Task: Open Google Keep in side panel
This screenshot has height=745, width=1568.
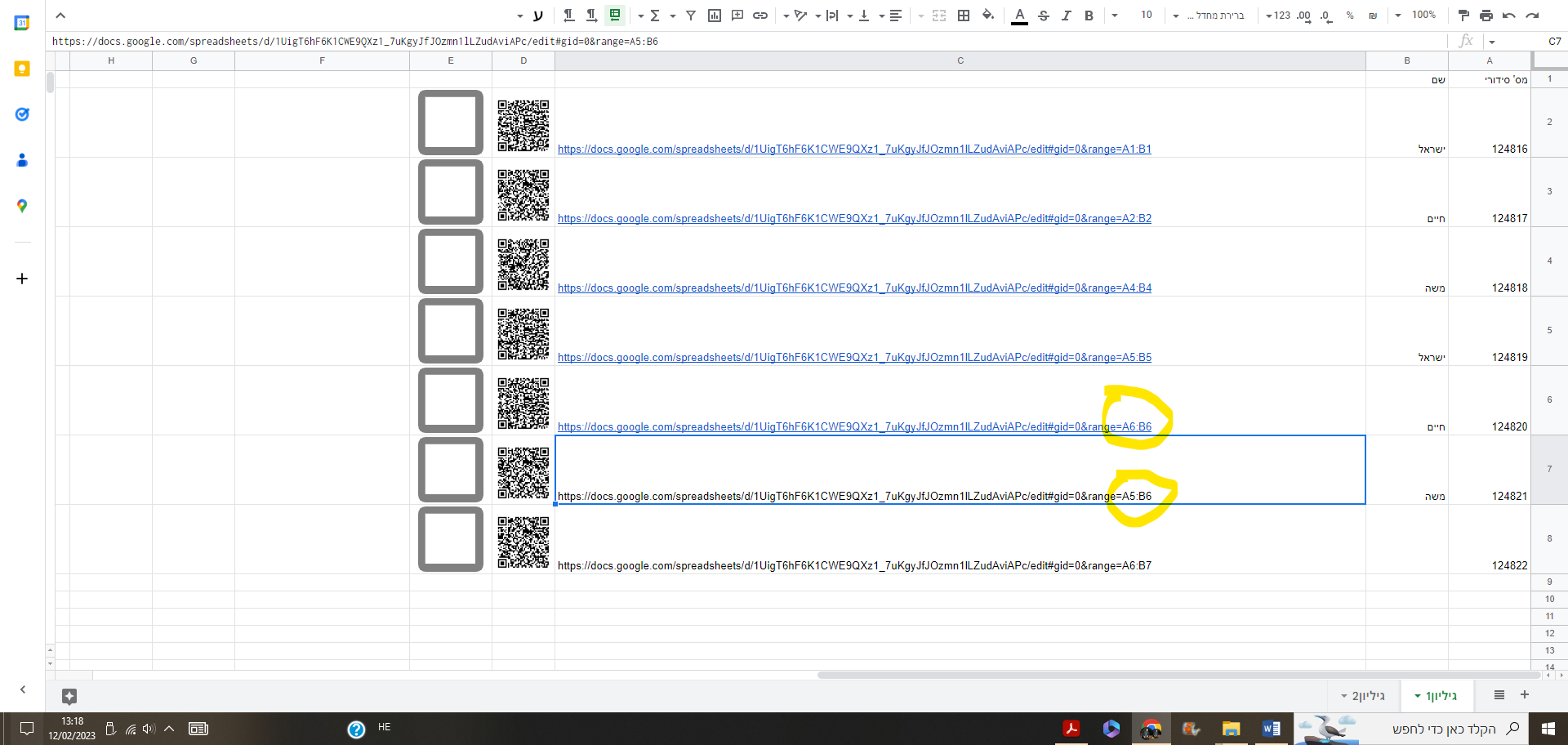Action: 22,69
